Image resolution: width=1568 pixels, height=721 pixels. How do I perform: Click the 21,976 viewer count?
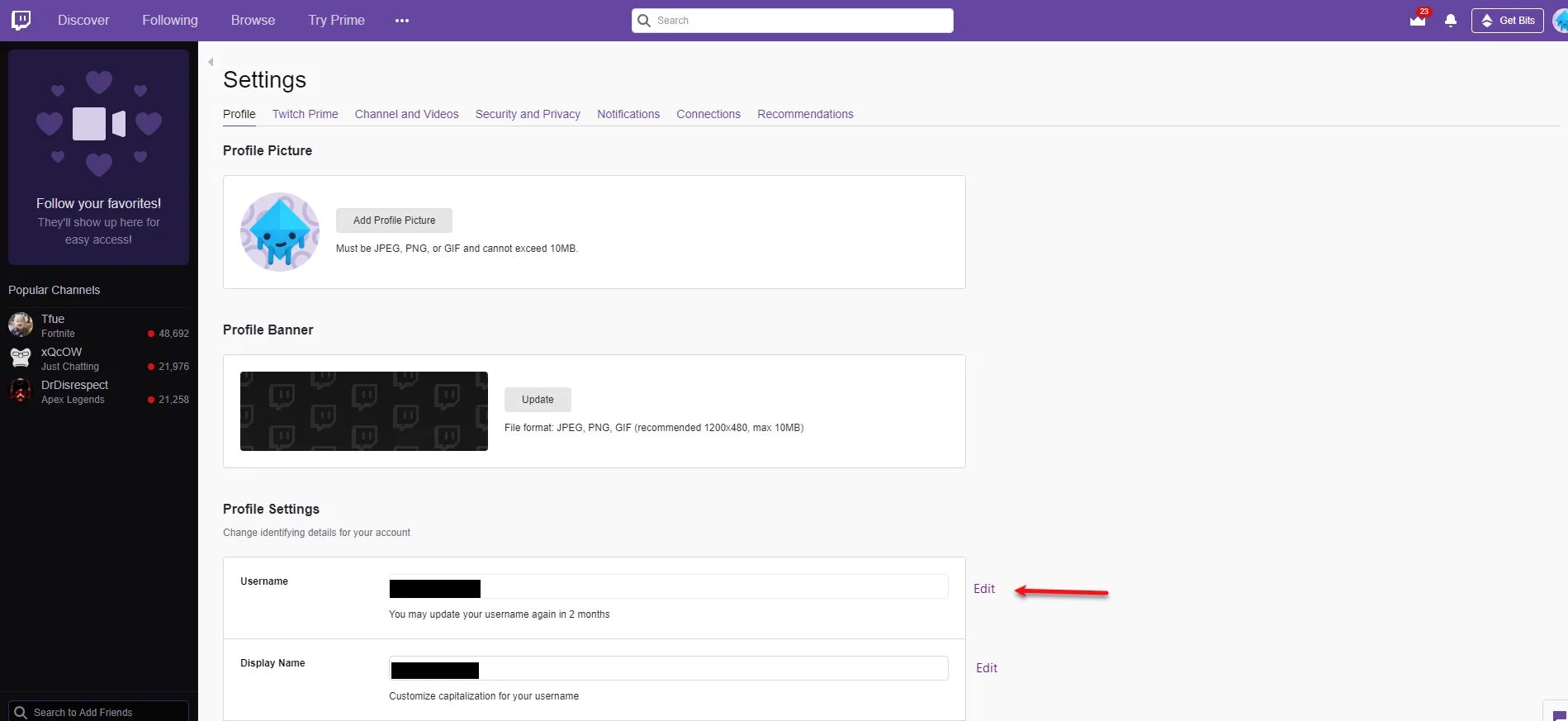173,367
